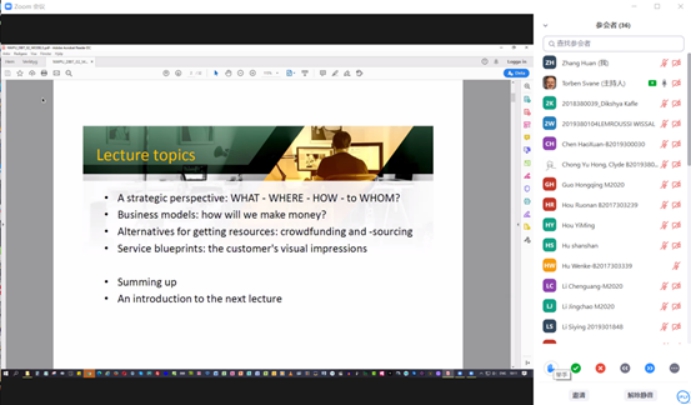Click the 邀请 (Invite) button
Image resolution: width=692 pixels, height=405 pixels.
click(578, 395)
